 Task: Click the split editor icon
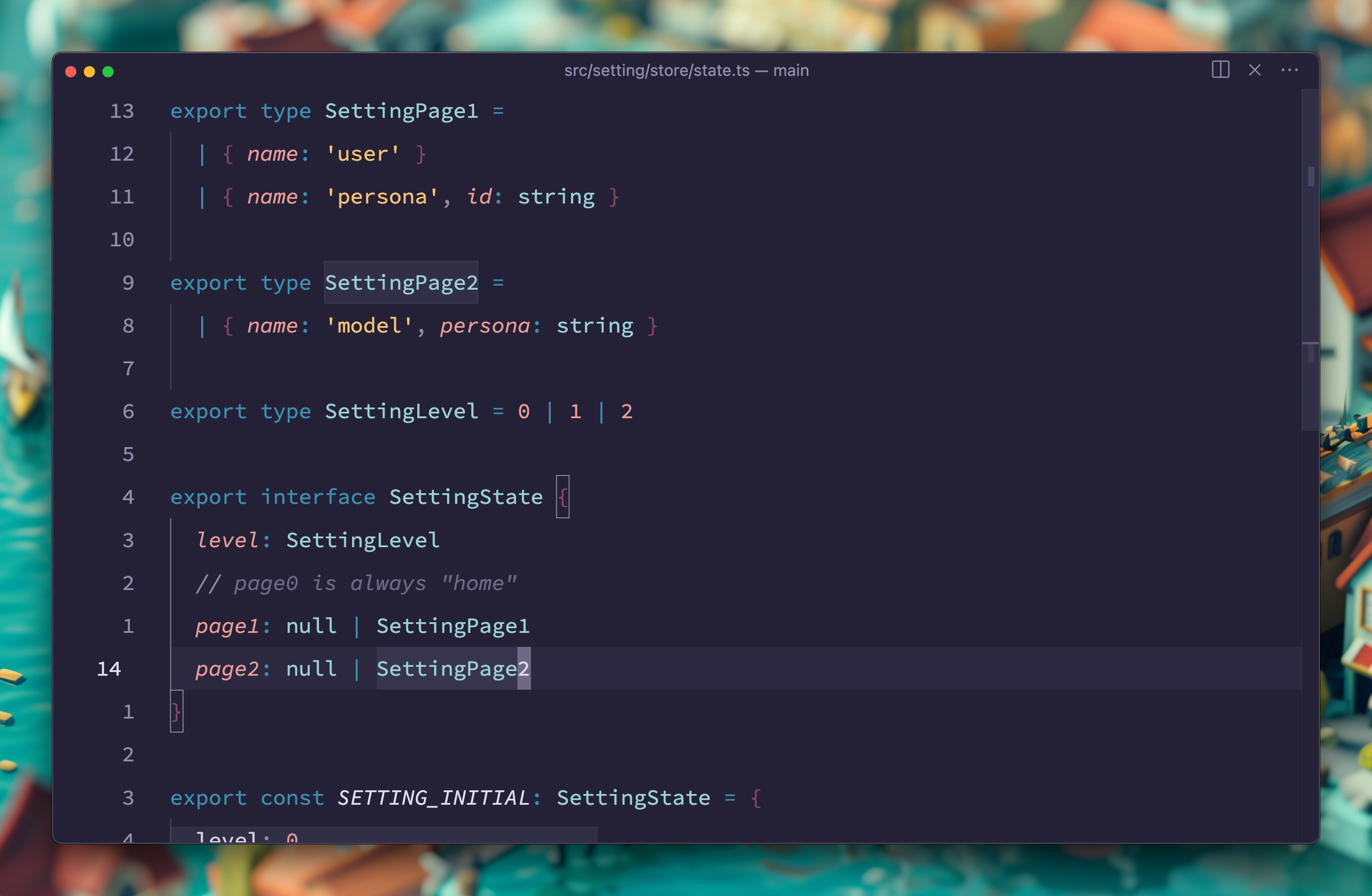(x=1220, y=70)
